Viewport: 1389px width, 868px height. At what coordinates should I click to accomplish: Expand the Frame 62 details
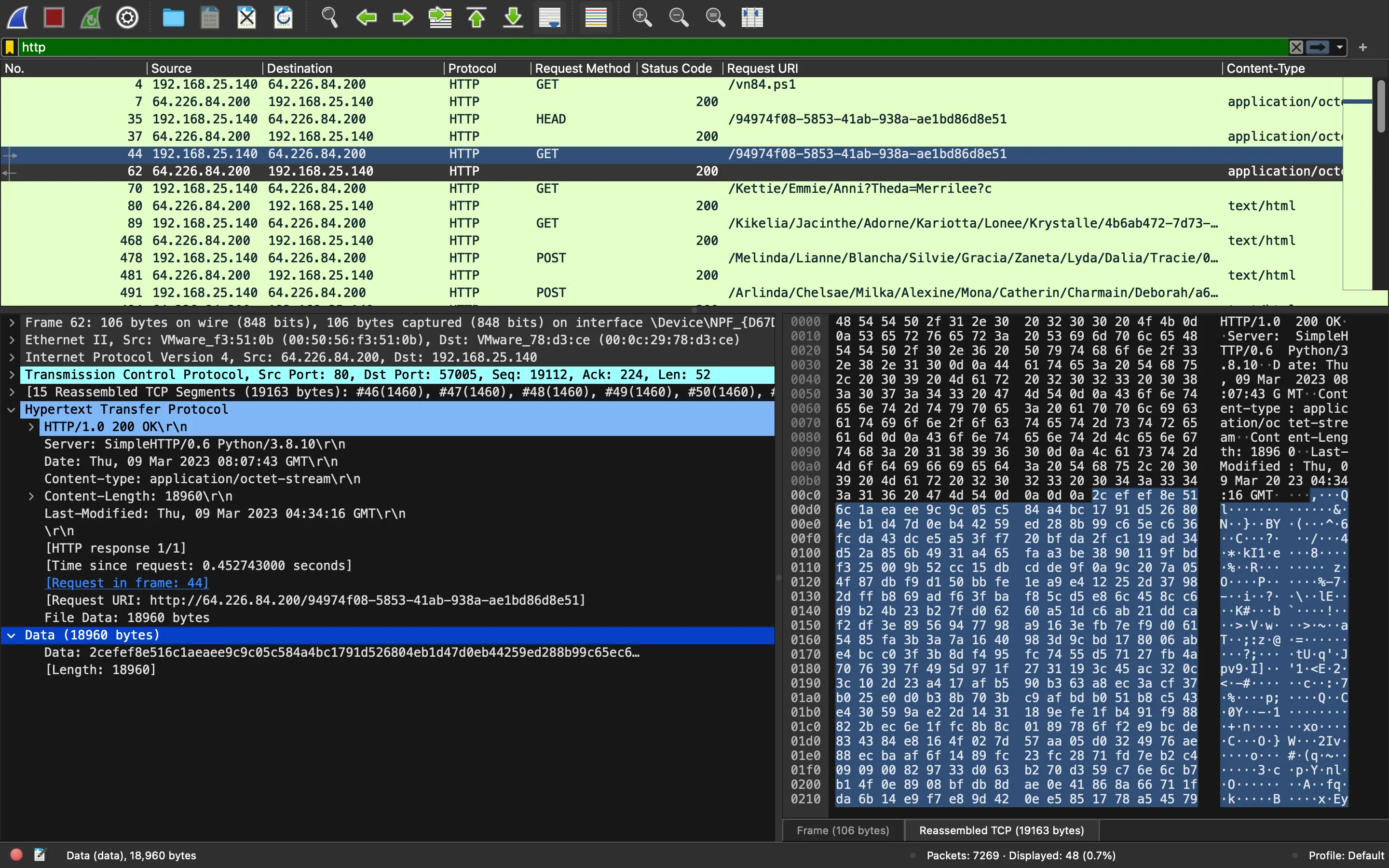click(12, 323)
